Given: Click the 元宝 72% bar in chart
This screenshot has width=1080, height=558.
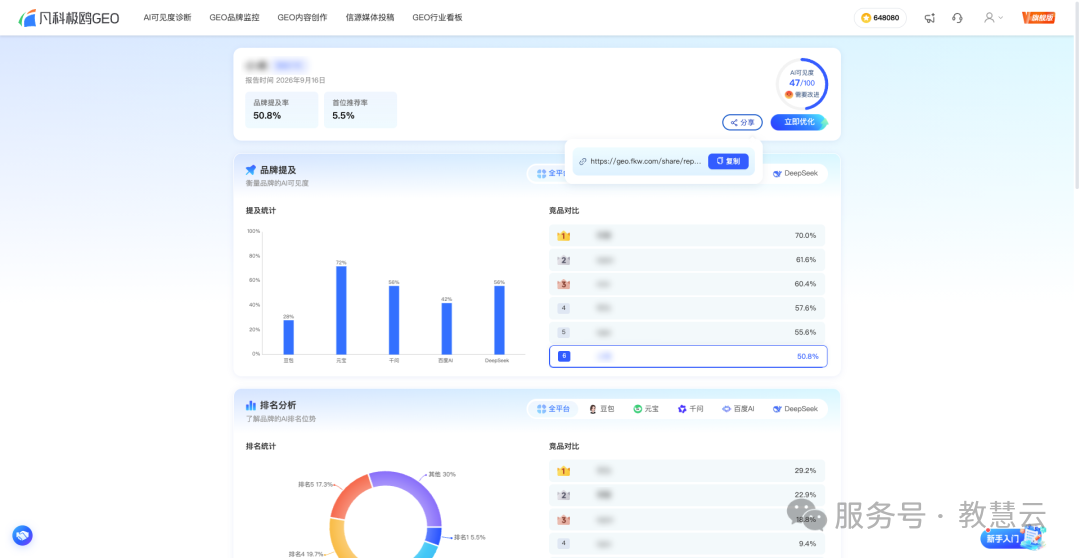Looking at the screenshot, I should pos(341,310).
